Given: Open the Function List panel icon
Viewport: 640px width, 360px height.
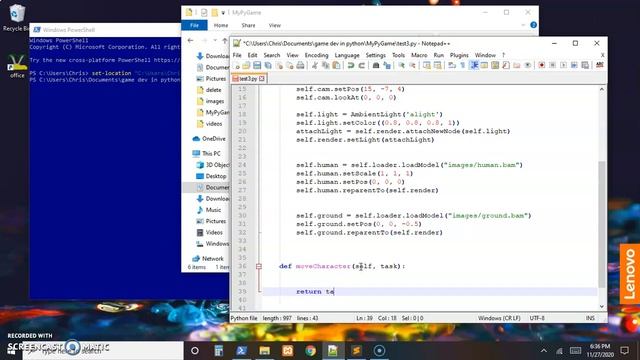Looking at the screenshot, I should (506, 65).
